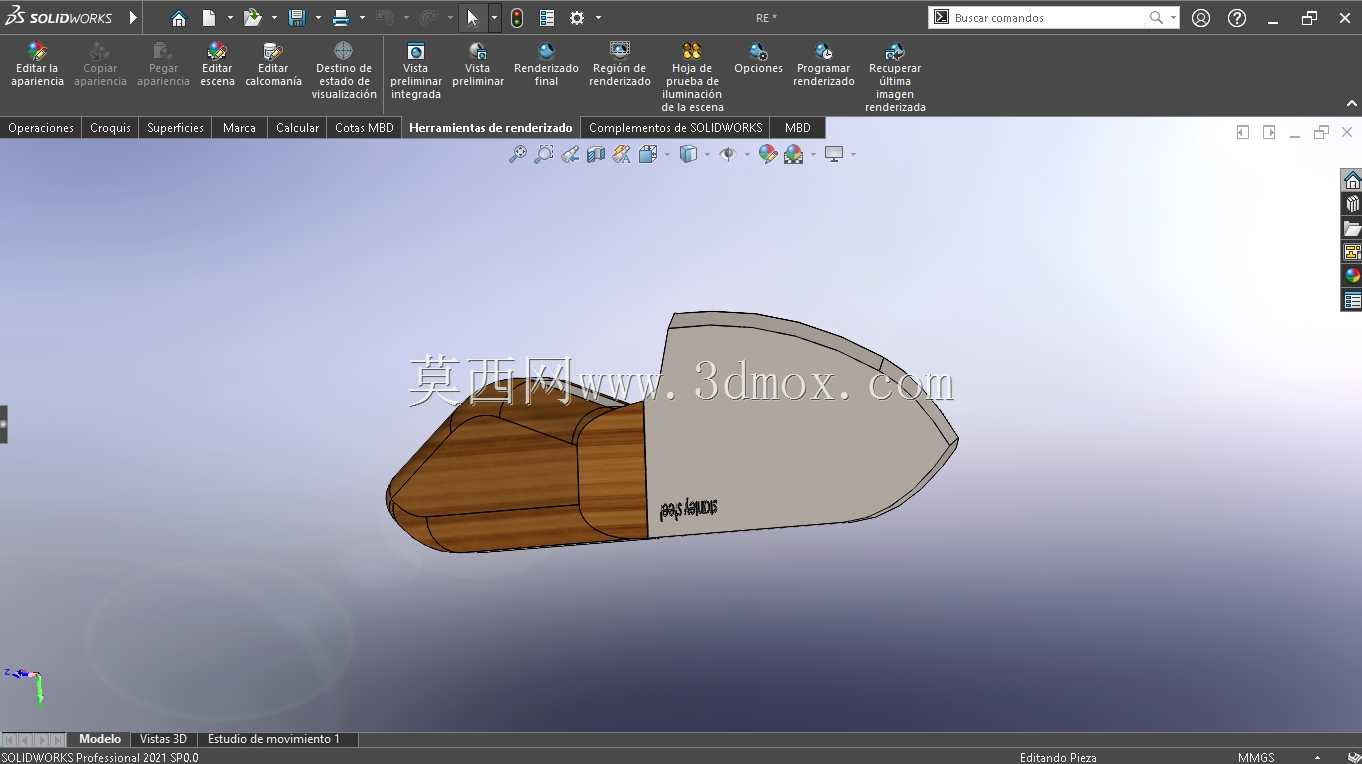Viewport: 1362px width, 764px height.
Task: Open Appearances task pane tab
Action: click(x=1352, y=276)
